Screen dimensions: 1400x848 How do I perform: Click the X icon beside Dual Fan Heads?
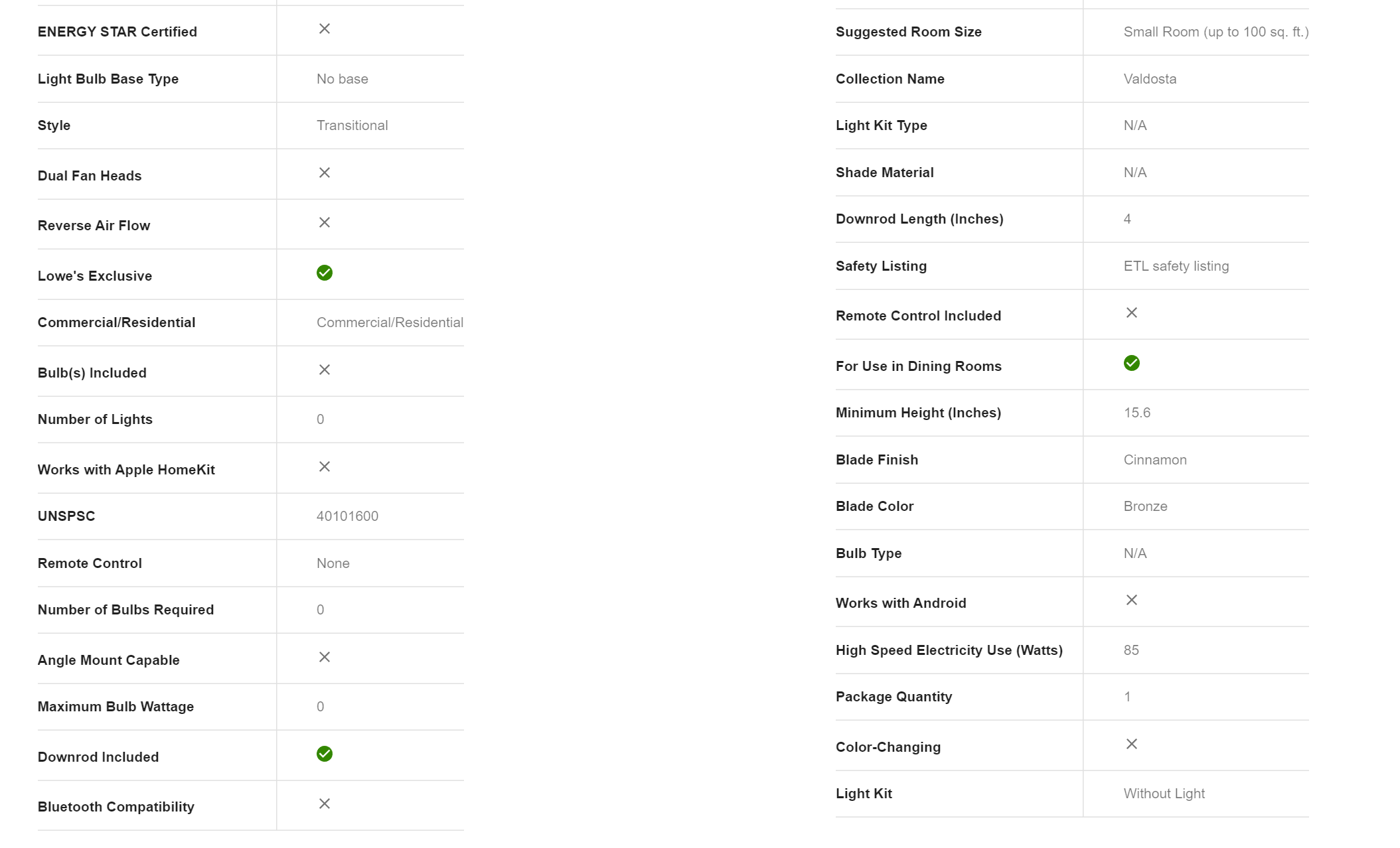[x=325, y=173]
